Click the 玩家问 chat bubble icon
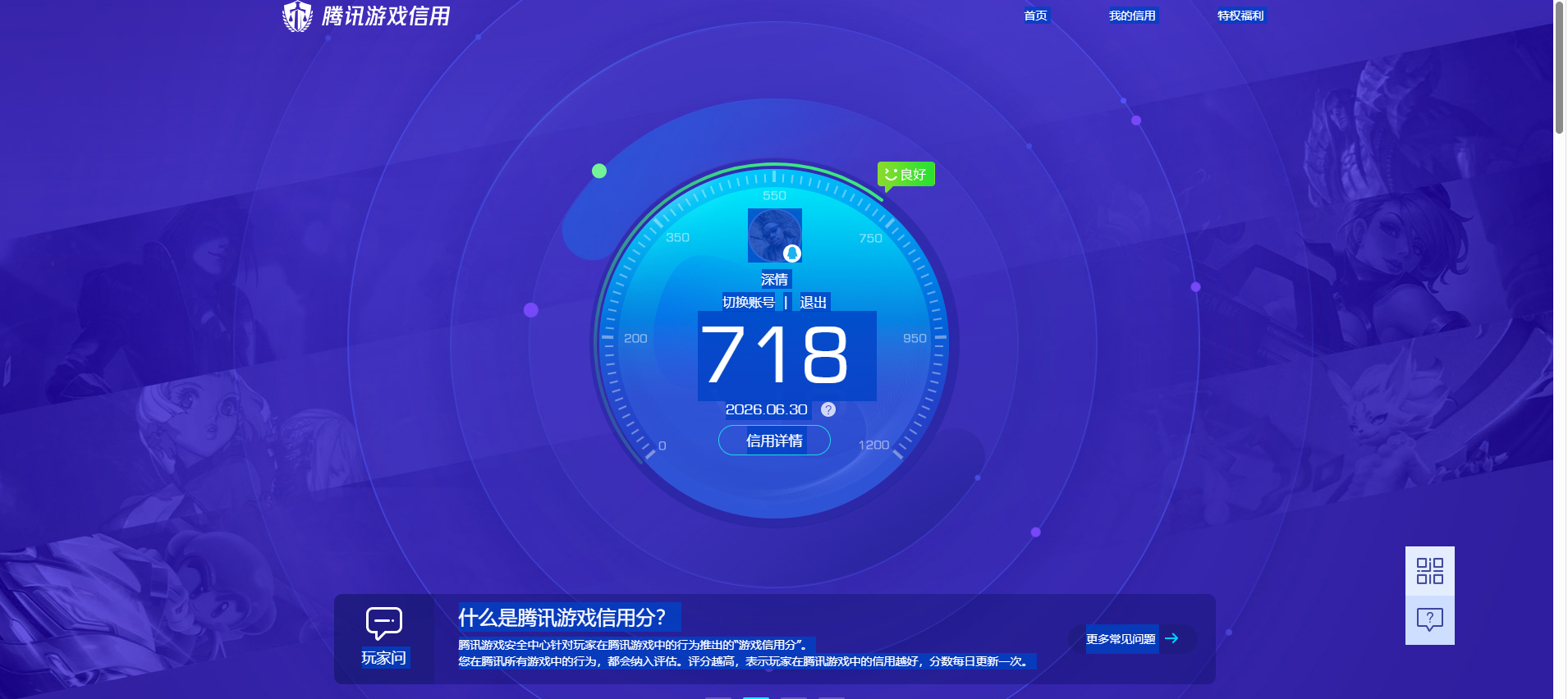 [x=384, y=624]
